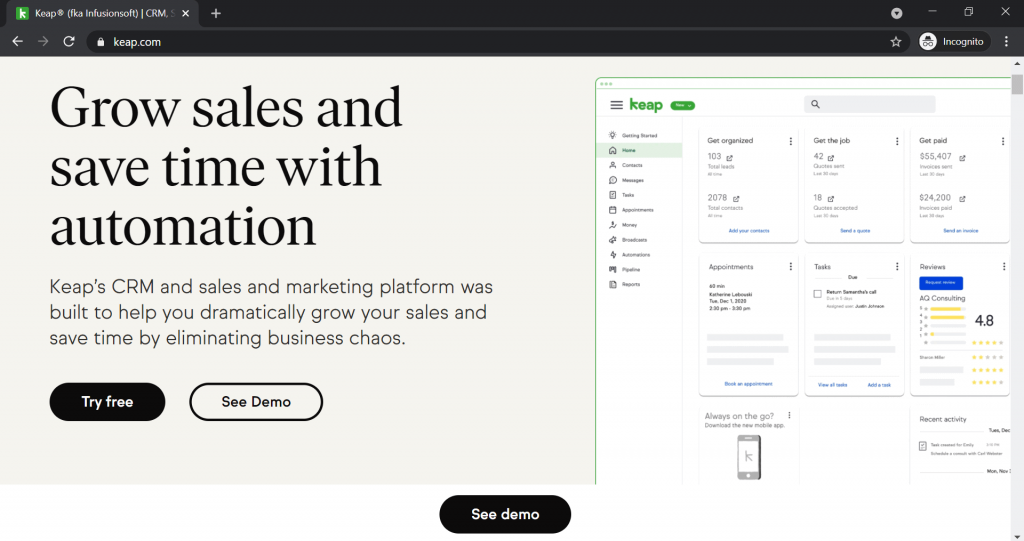Open the Get organized card options menu

[791, 141]
